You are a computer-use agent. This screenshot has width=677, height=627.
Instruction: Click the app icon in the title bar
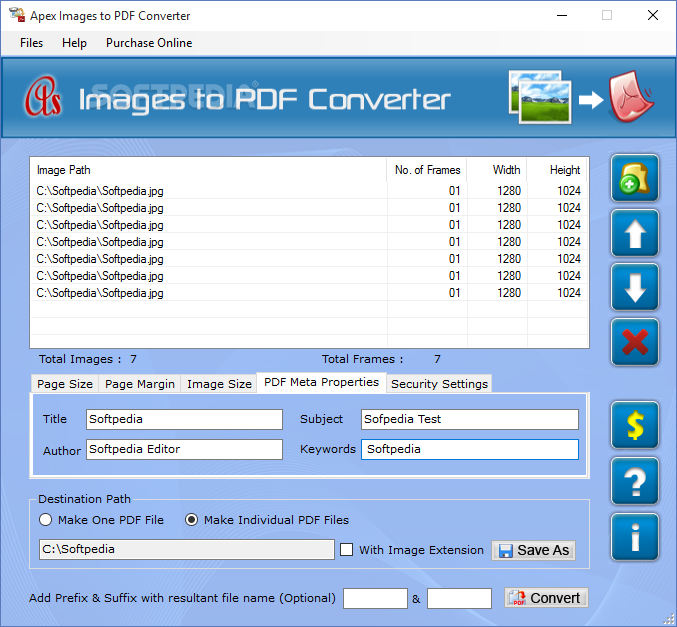pos(17,15)
